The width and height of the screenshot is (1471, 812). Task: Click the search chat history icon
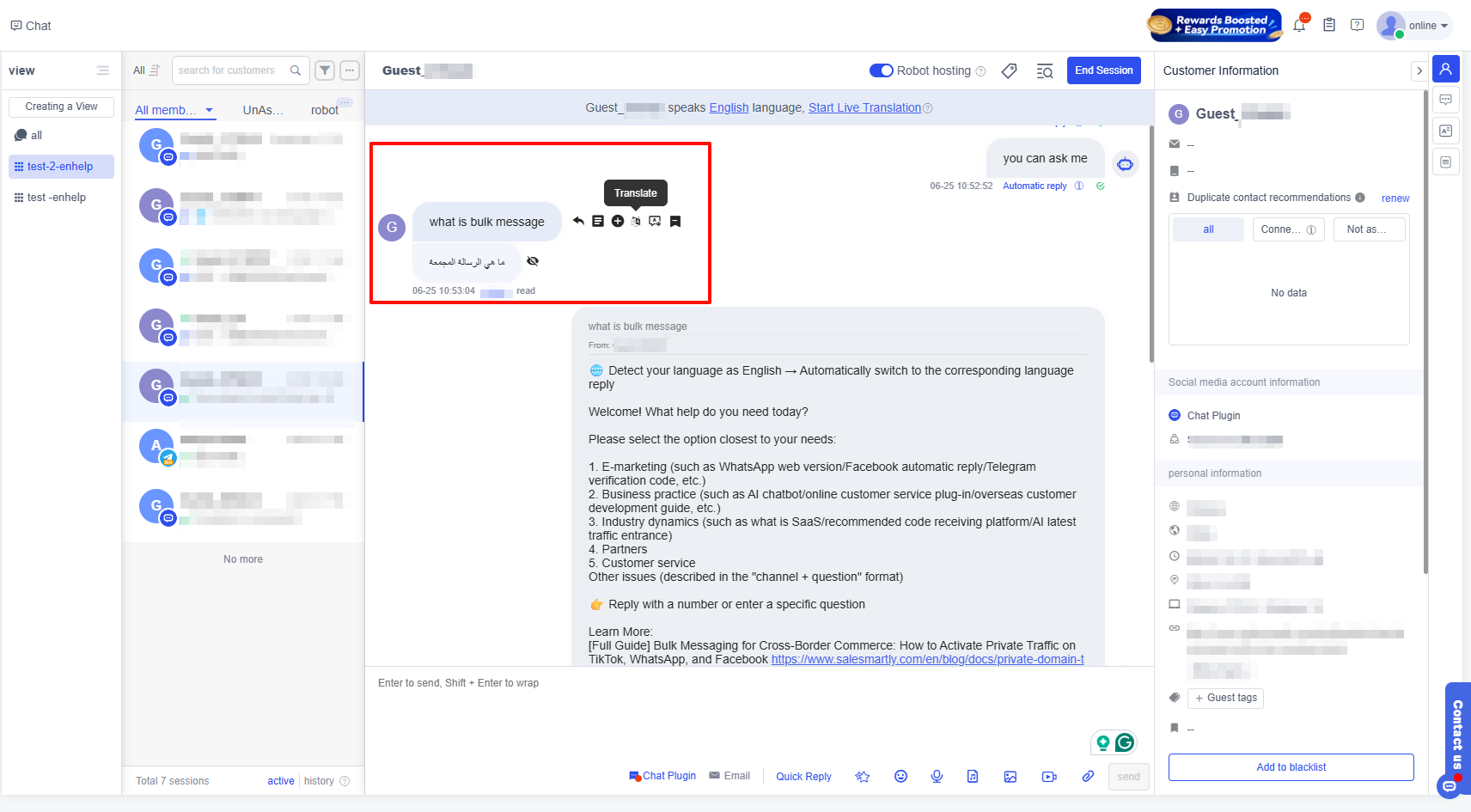pos(1045,71)
